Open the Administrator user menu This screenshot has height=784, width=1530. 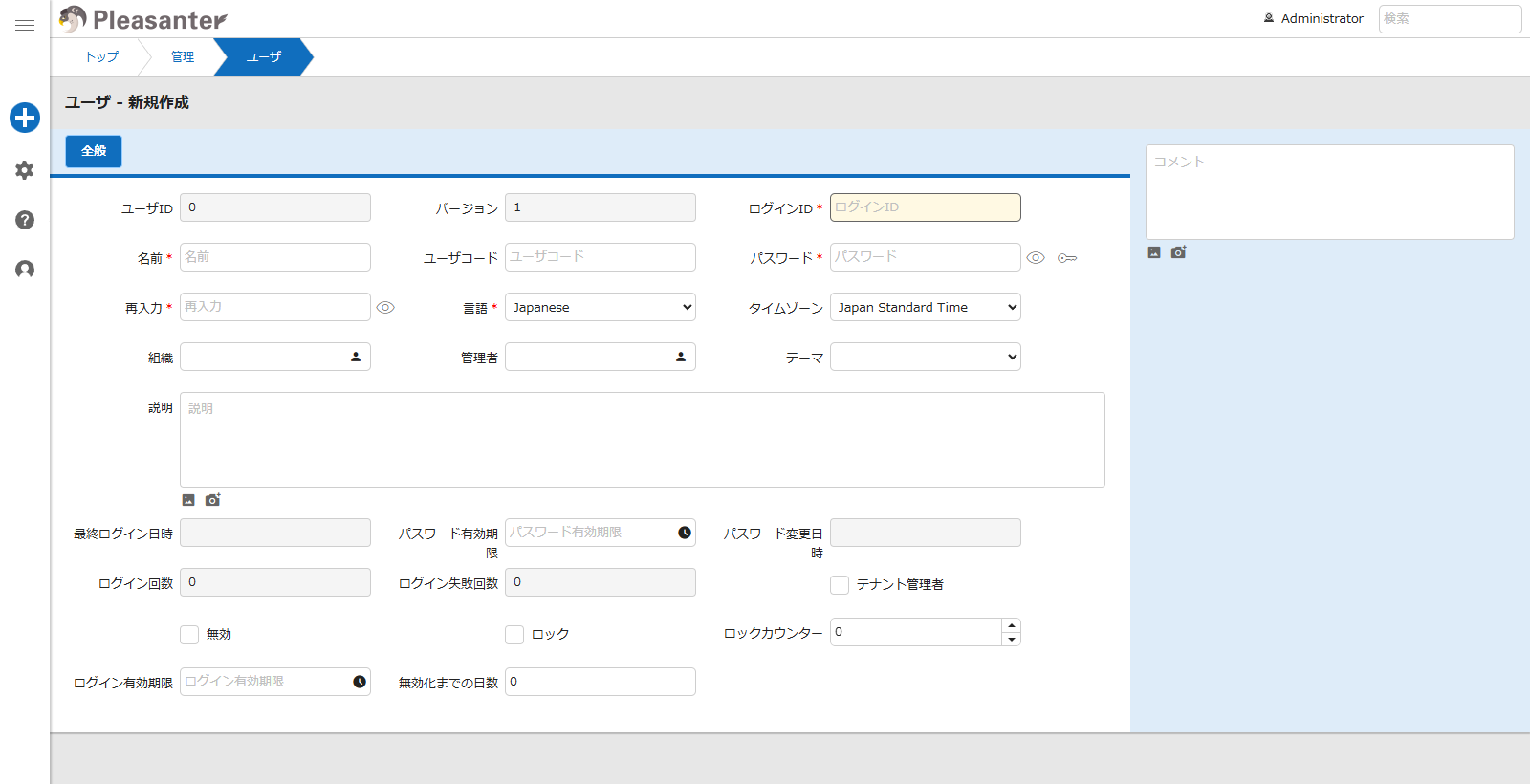tap(1314, 18)
